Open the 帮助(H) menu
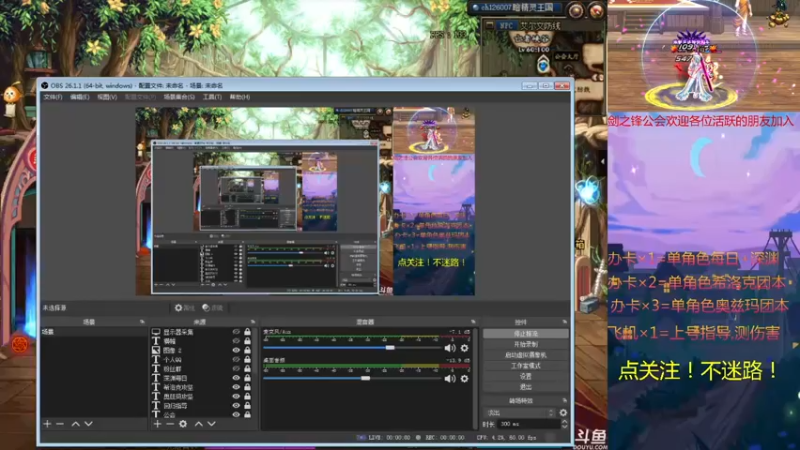The image size is (800, 450). 240,97
